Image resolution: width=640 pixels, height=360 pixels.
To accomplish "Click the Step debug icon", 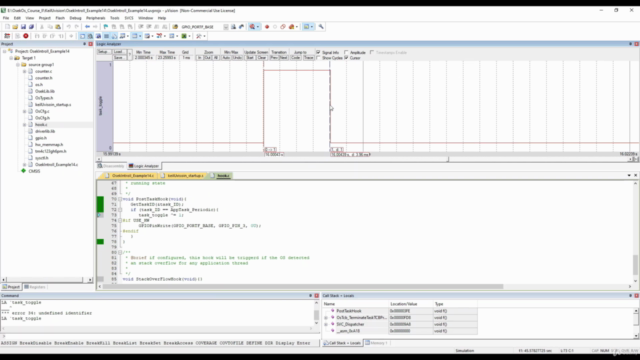I will [37, 36].
